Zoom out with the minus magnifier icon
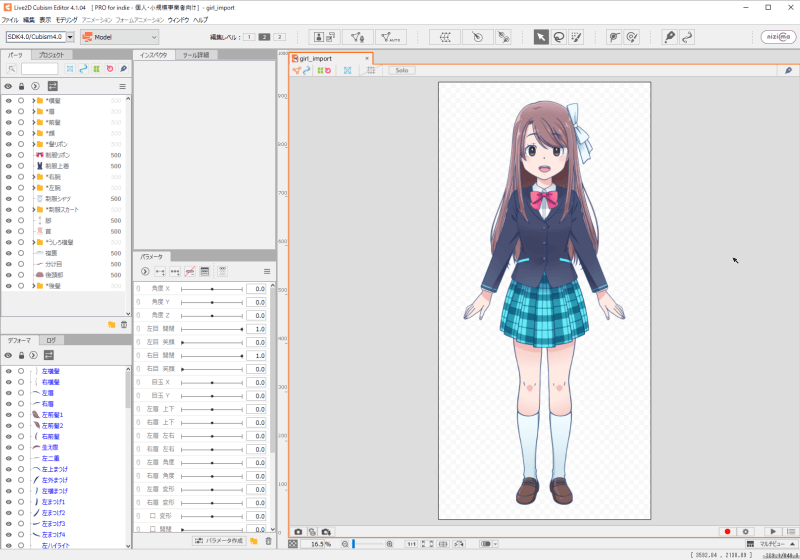 [345, 544]
